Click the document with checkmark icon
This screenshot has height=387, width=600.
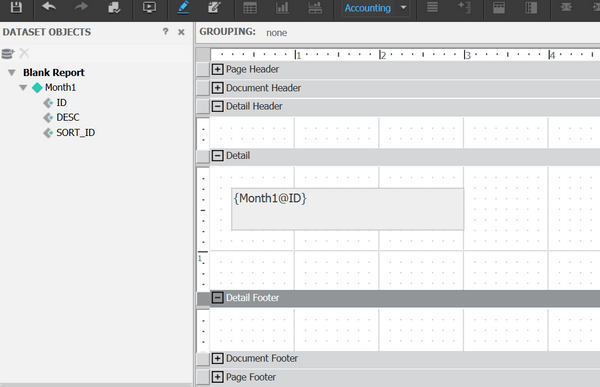[x=114, y=8]
